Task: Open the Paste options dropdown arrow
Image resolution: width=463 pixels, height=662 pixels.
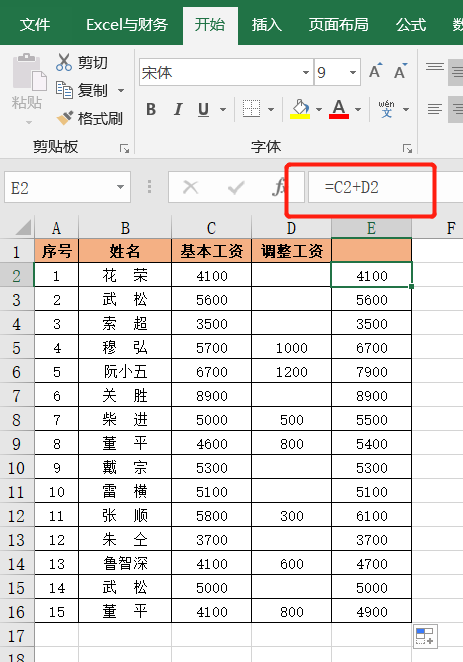Action: pyautogui.click(x=29, y=122)
